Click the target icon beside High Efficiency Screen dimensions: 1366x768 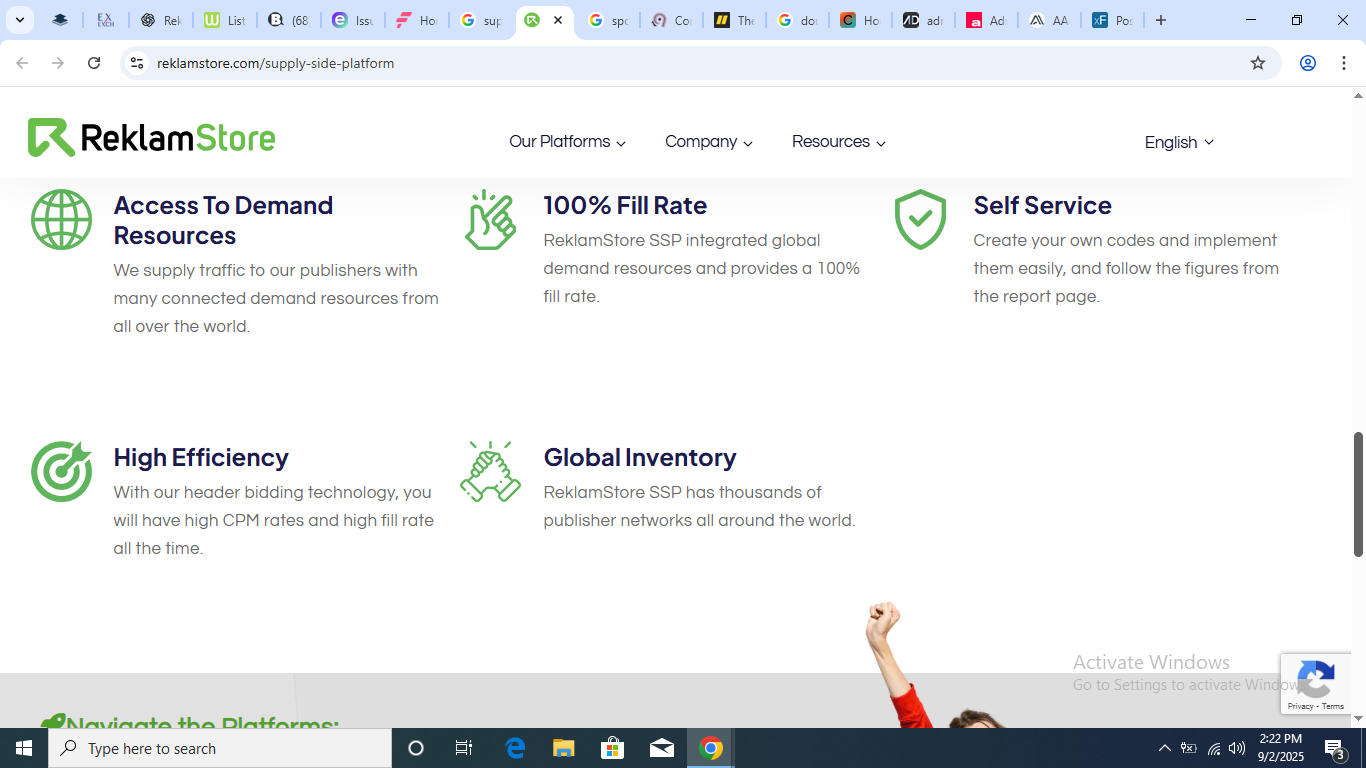tap(61, 471)
